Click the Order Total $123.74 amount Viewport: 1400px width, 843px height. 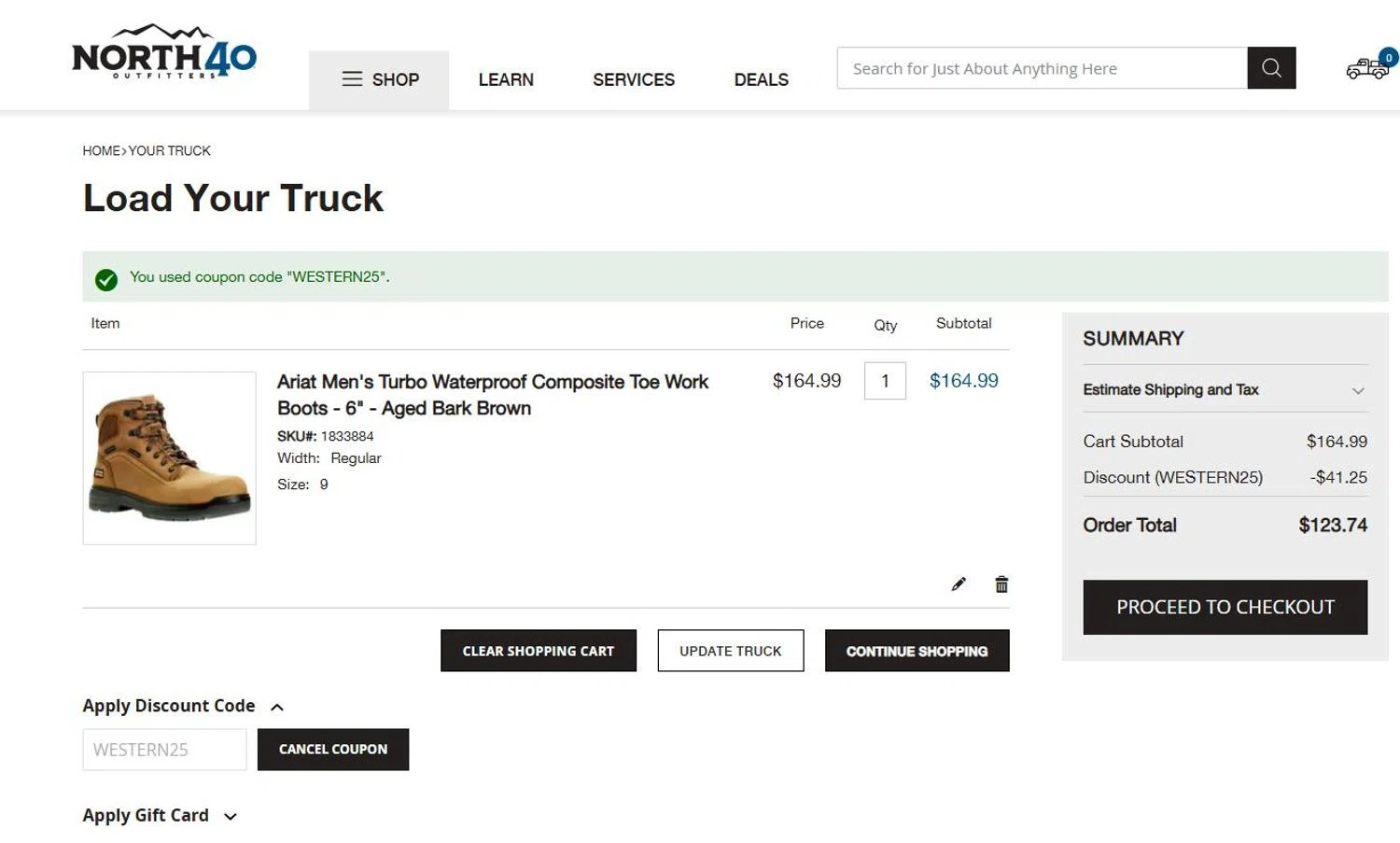(1333, 526)
